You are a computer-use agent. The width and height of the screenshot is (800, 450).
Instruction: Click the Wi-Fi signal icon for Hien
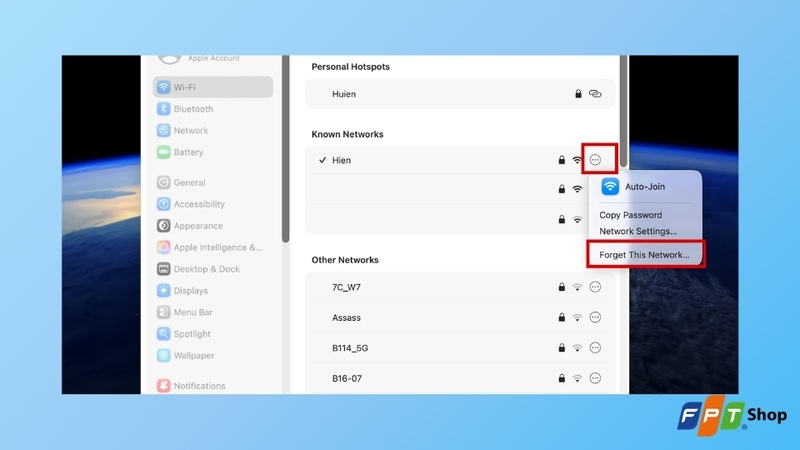(x=577, y=160)
